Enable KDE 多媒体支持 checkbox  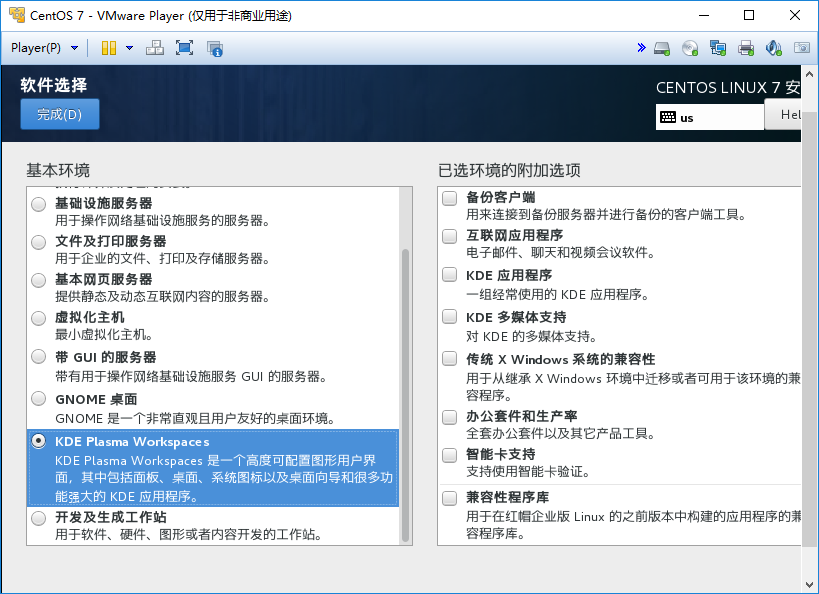coord(450,316)
